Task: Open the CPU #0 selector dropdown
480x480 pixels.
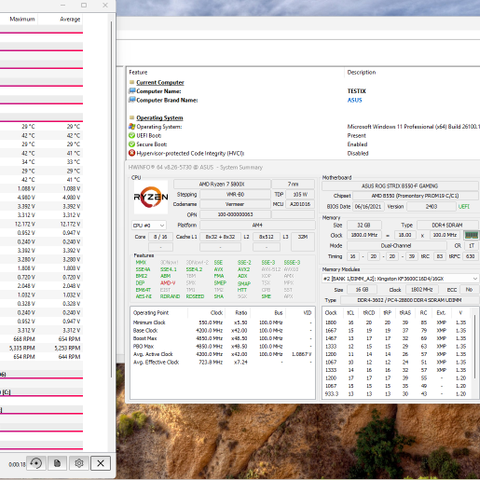Action: 149,226
